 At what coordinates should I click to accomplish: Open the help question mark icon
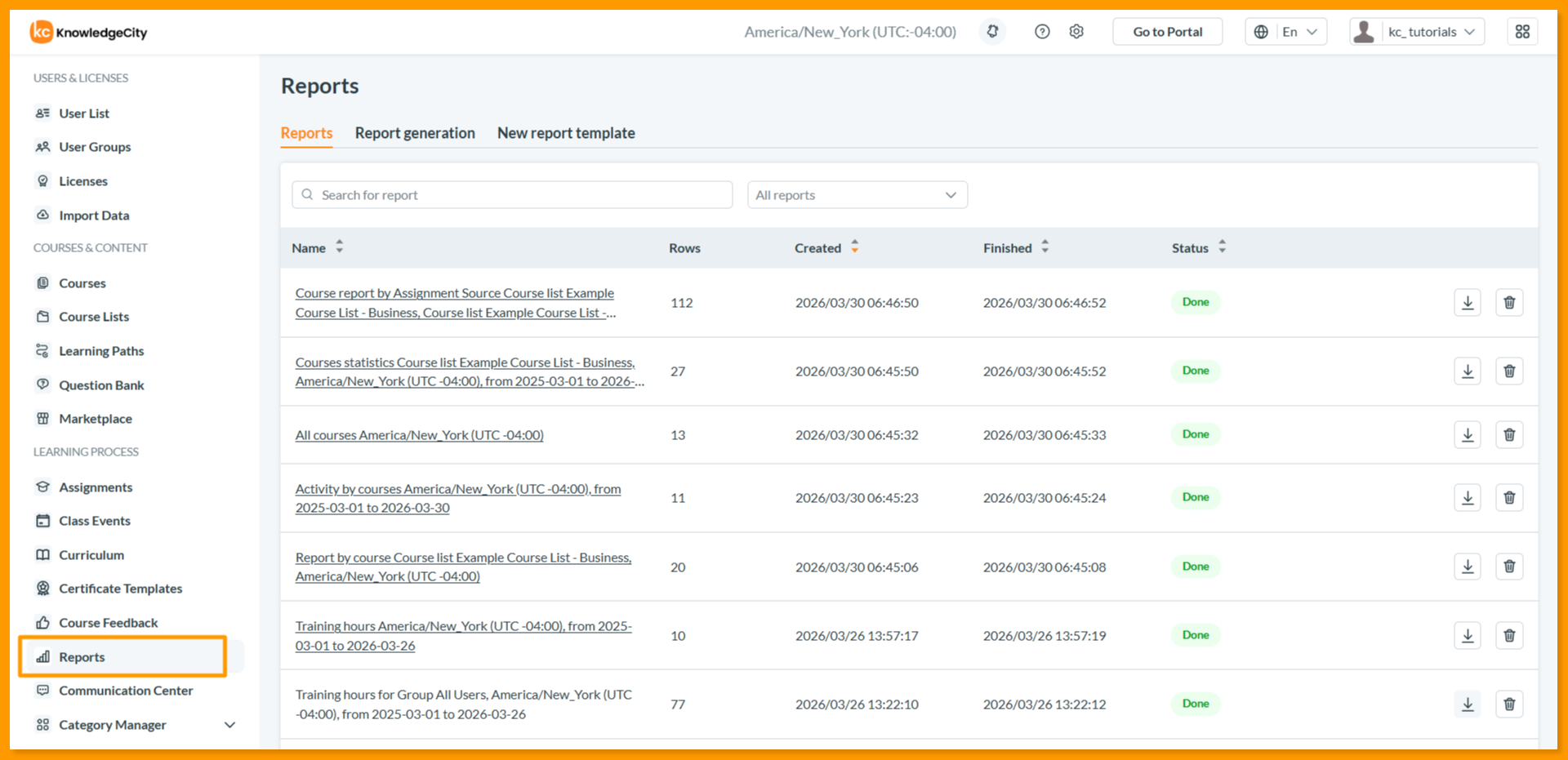click(x=1042, y=32)
